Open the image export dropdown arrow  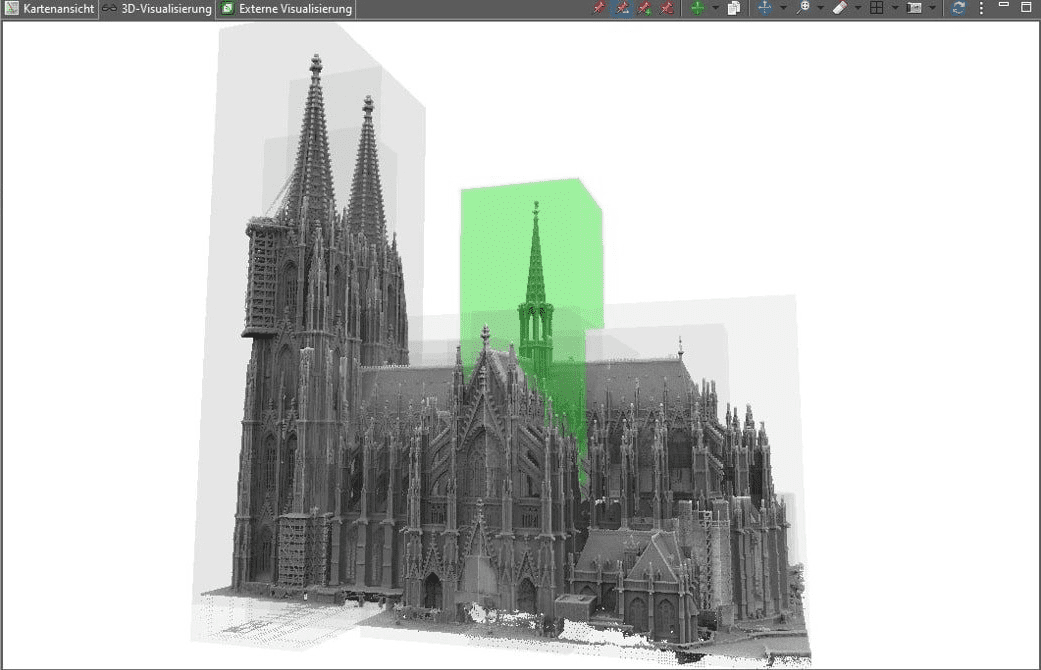click(932, 8)
